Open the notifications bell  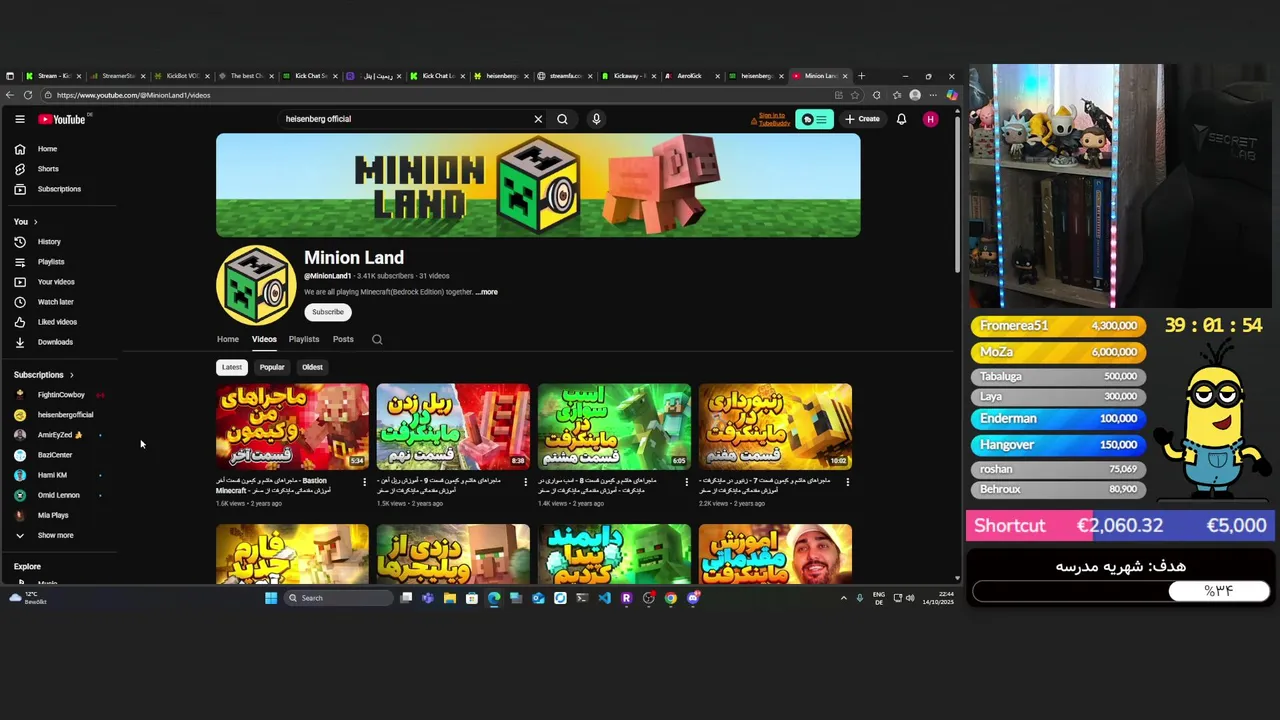(901, 119)
